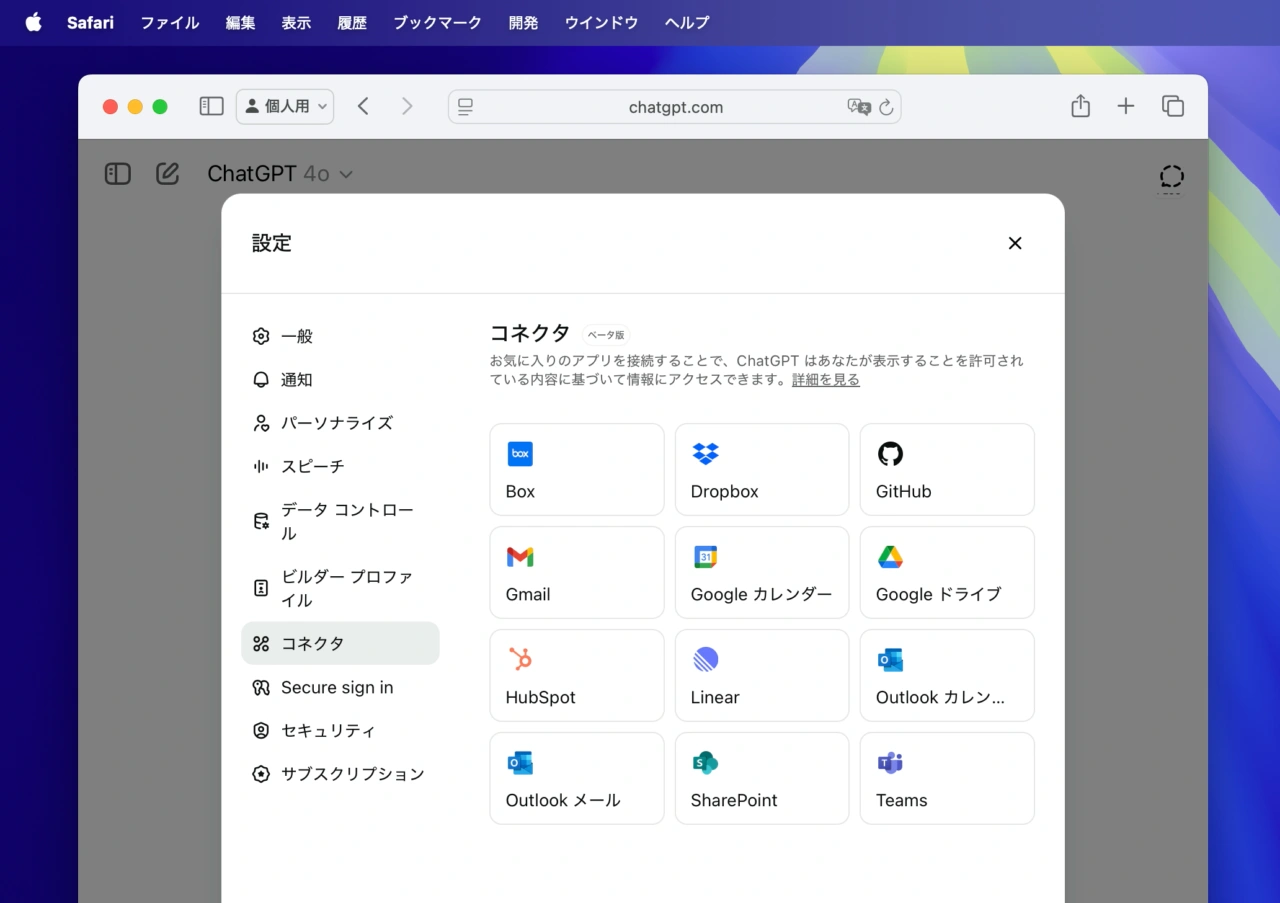Screen dimensions: 1280x903
Task: Expand the ChatGPT 4o model selector
Action: [280, 174]
